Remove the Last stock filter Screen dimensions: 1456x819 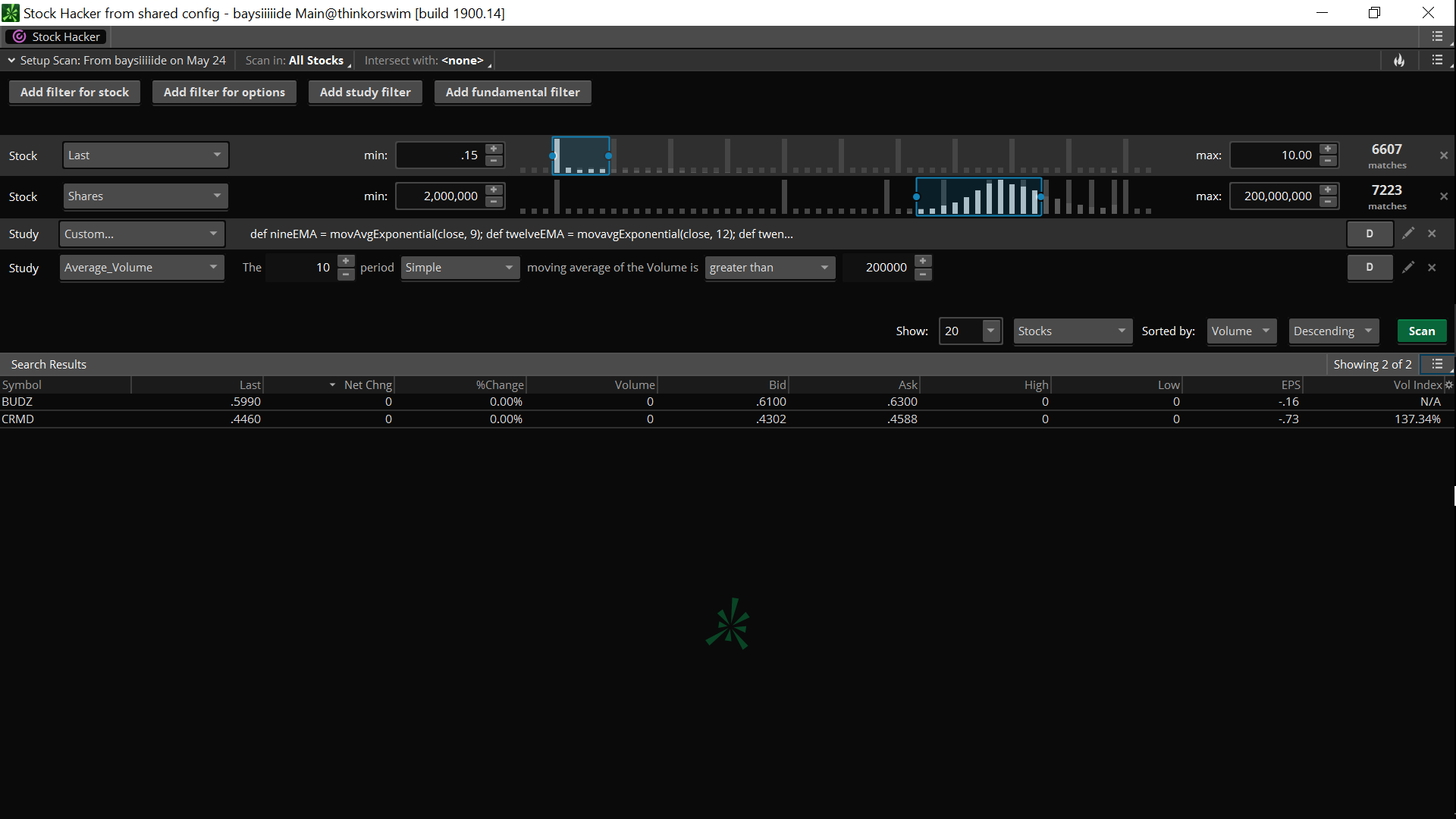click(1444, 155)
